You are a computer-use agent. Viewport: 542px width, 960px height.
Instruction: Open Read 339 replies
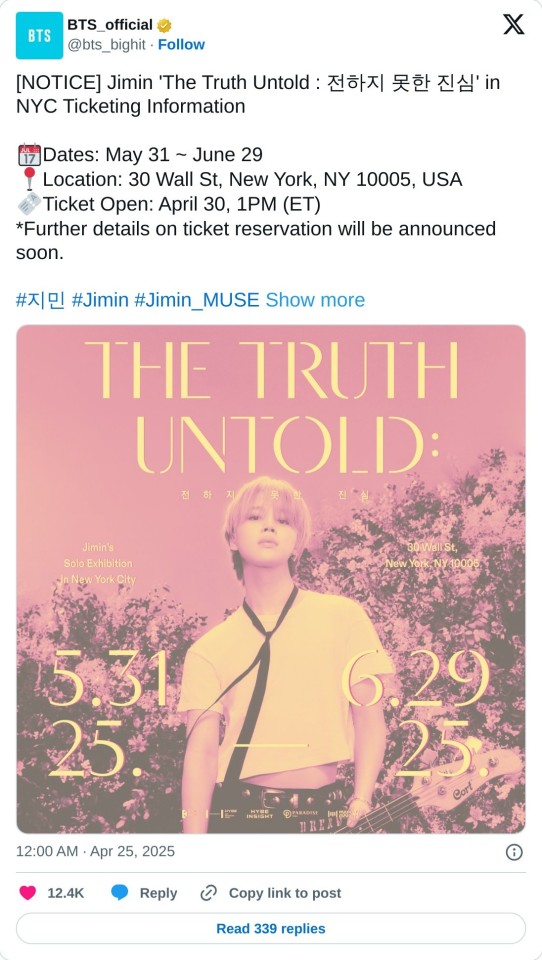point(271,928)
